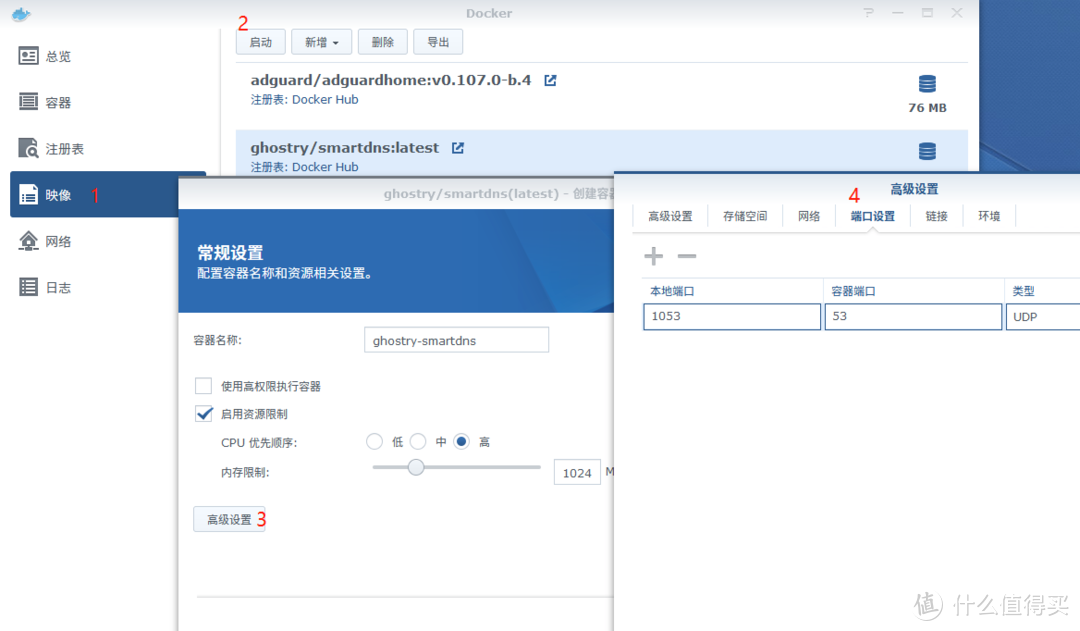Select CPU priority 中 radio button
This screenshot has height=631, width=1080.
point(418,442)
